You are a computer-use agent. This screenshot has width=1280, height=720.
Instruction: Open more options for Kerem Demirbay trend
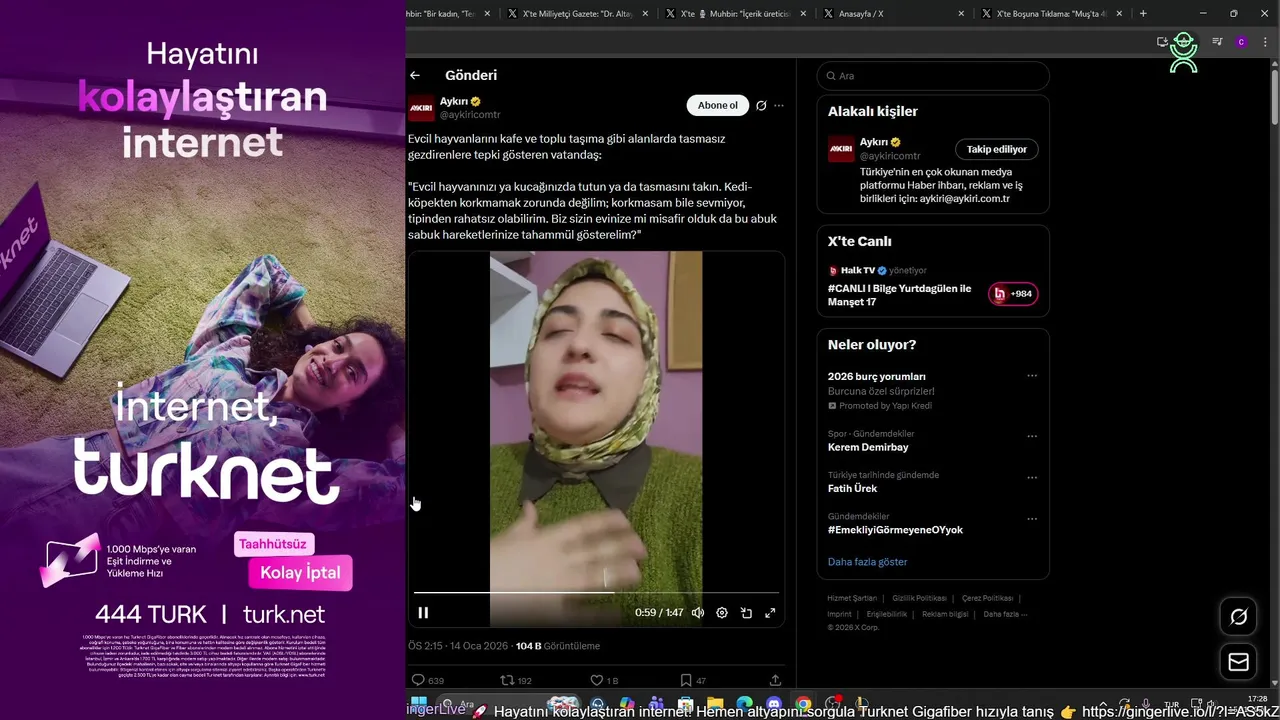[1032, 437]
